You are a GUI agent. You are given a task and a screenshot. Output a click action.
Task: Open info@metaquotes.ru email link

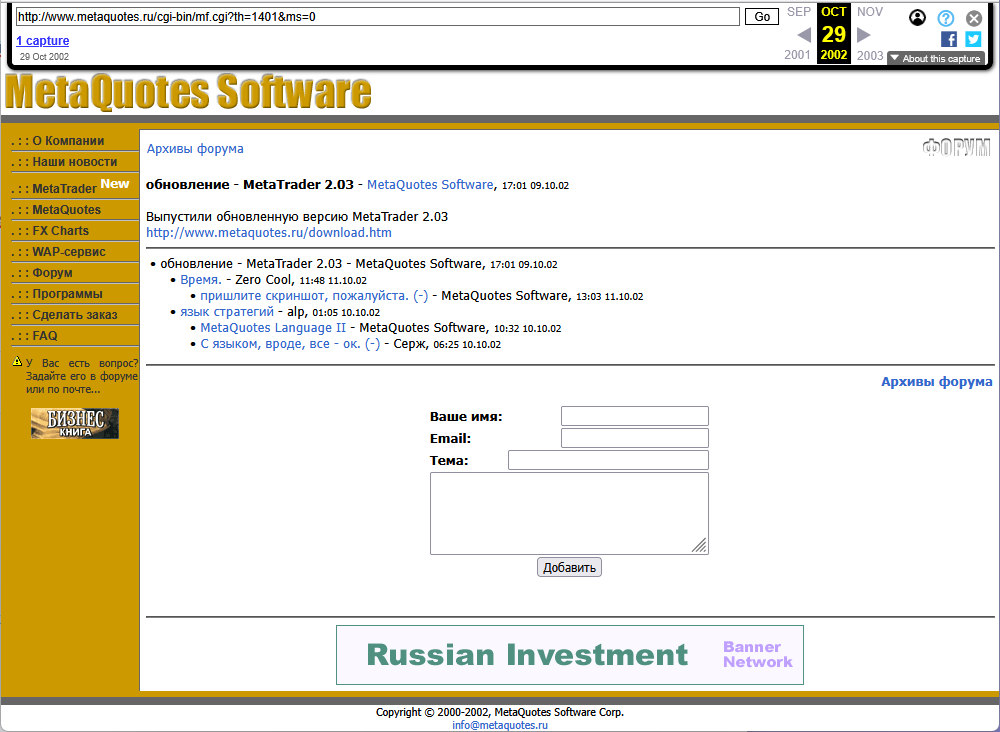click(500, 725)
